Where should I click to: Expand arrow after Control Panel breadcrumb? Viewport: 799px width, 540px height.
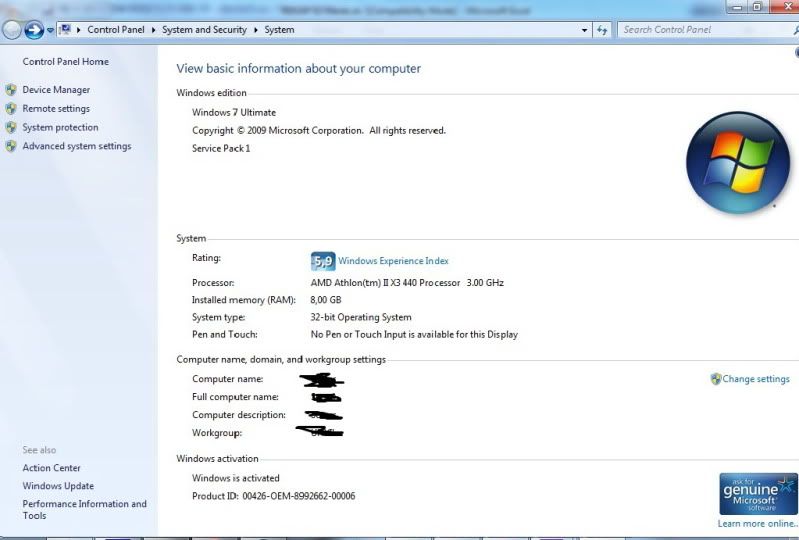[153, 30]
